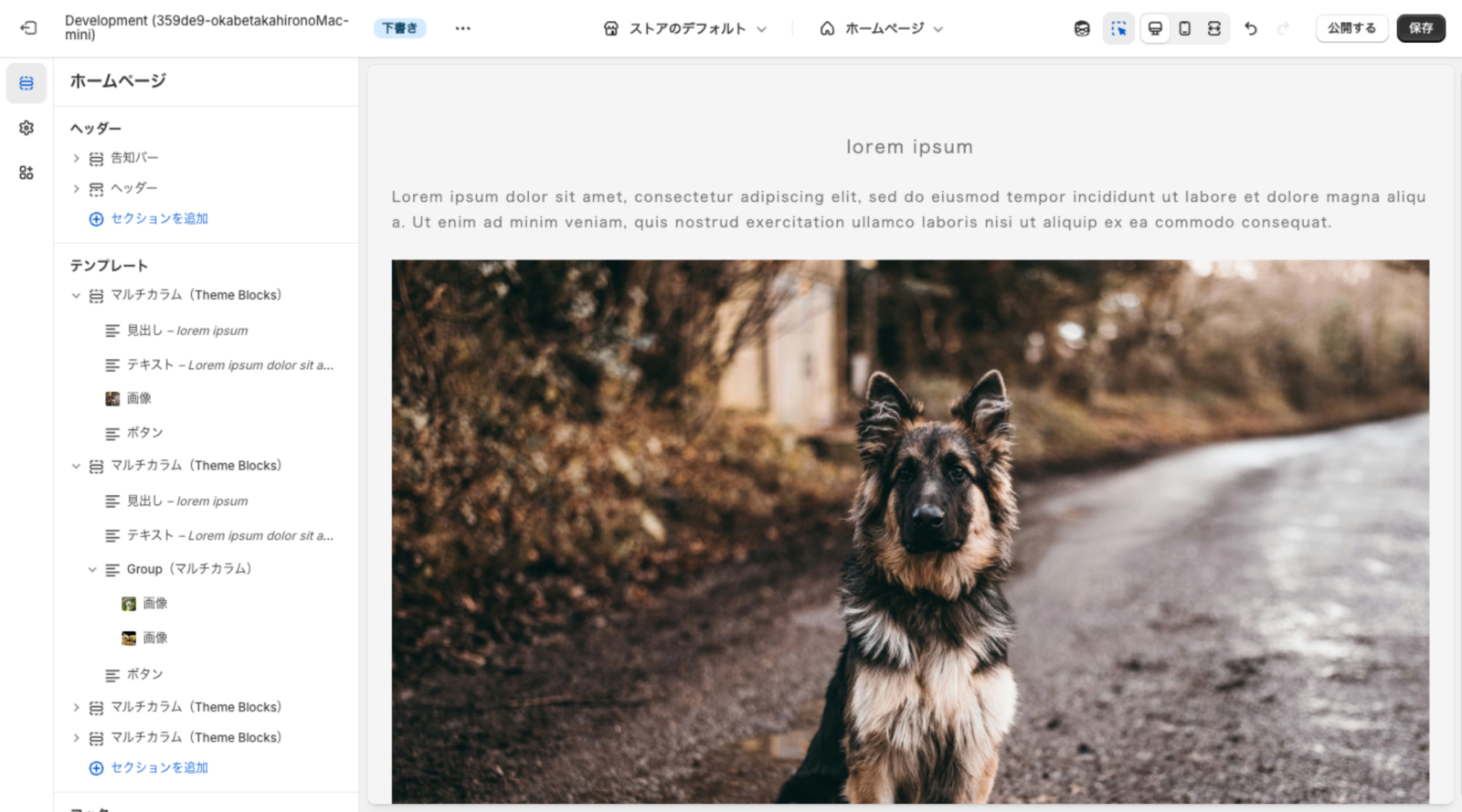Open the ホームページ template dropdown
Viewport: 1462px width, 812px height.
[882, 28]
